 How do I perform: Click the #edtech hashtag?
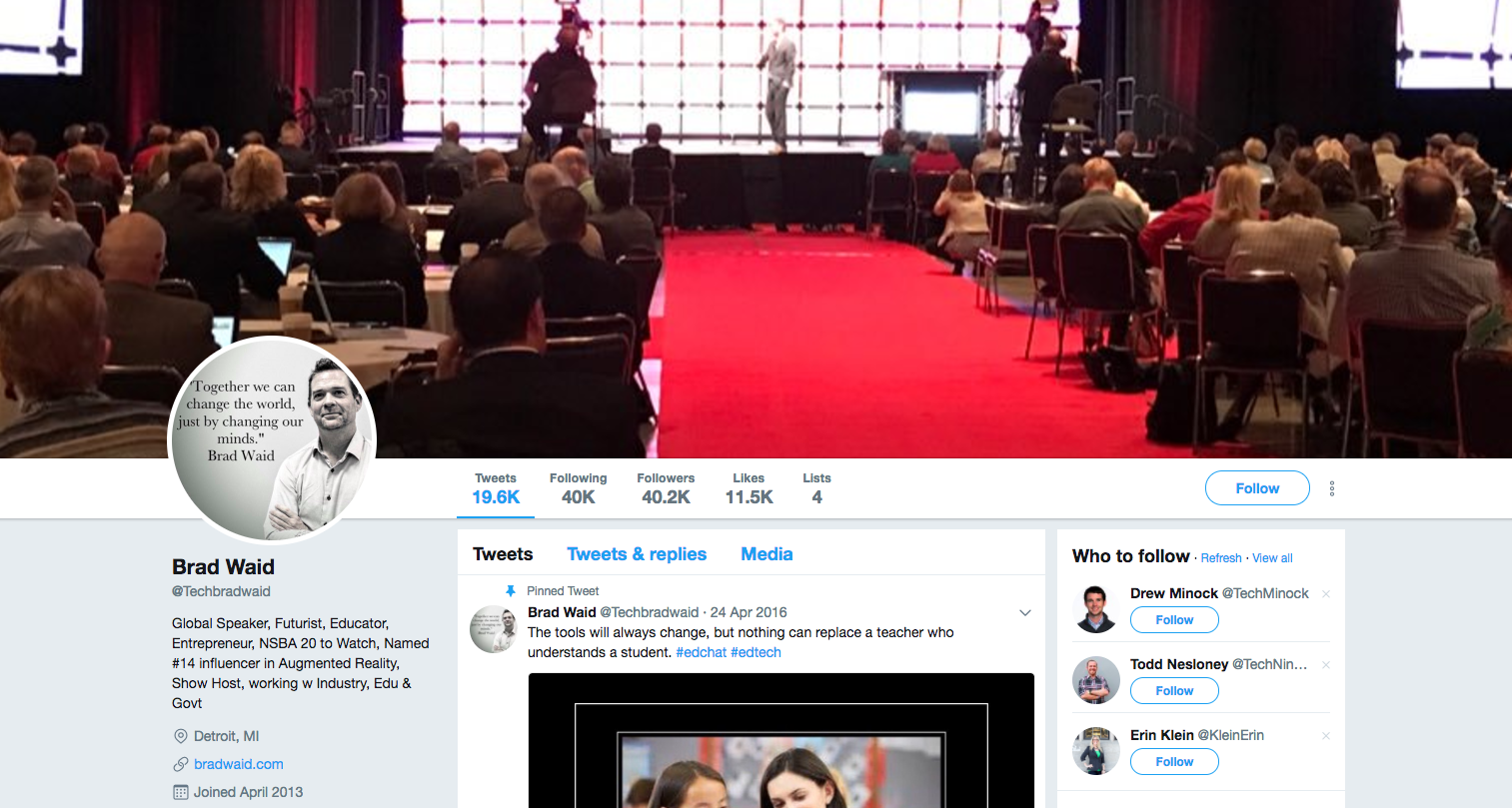(756, 652)
